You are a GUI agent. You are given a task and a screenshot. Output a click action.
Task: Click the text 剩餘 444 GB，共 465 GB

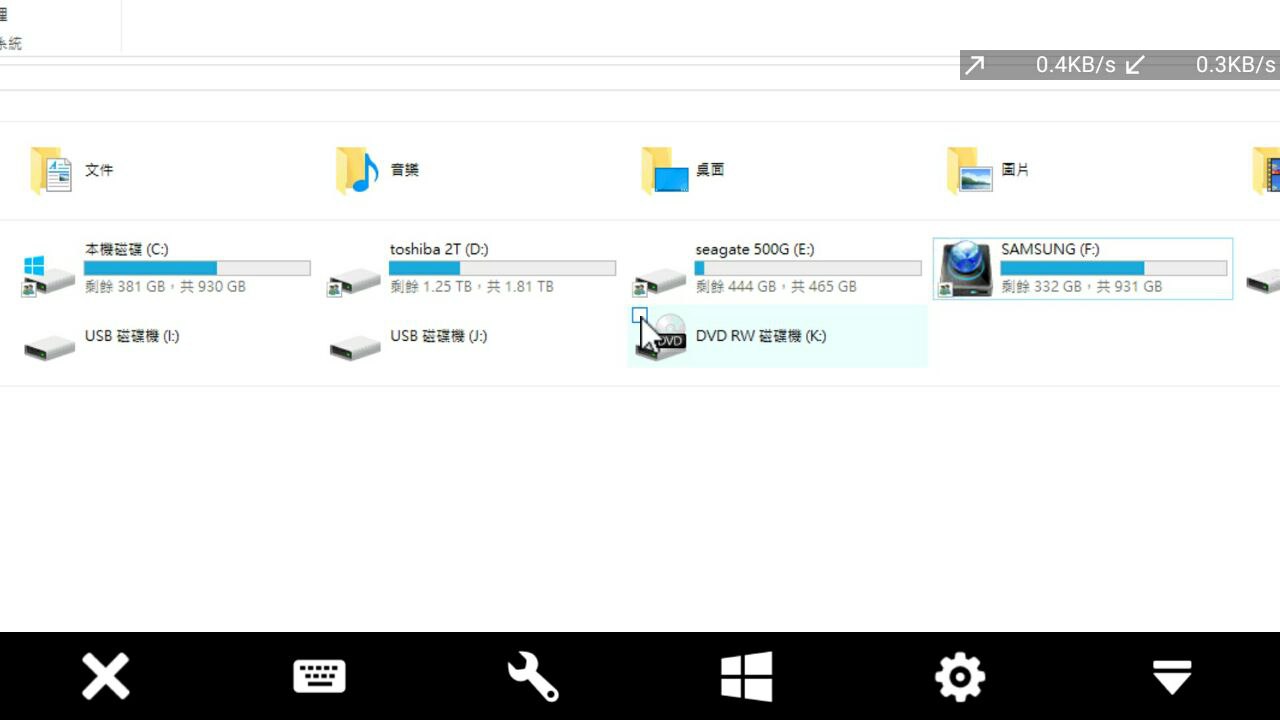tap(776, 287)
